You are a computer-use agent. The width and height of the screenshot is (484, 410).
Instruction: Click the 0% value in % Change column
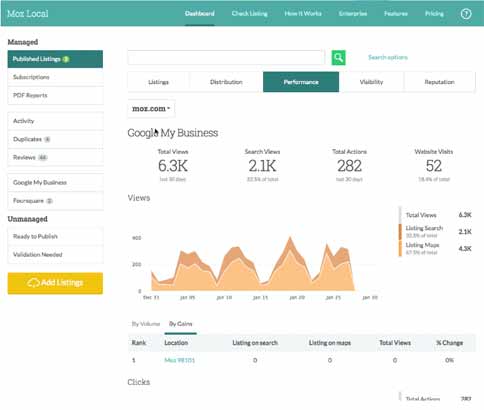coord(449,360)
